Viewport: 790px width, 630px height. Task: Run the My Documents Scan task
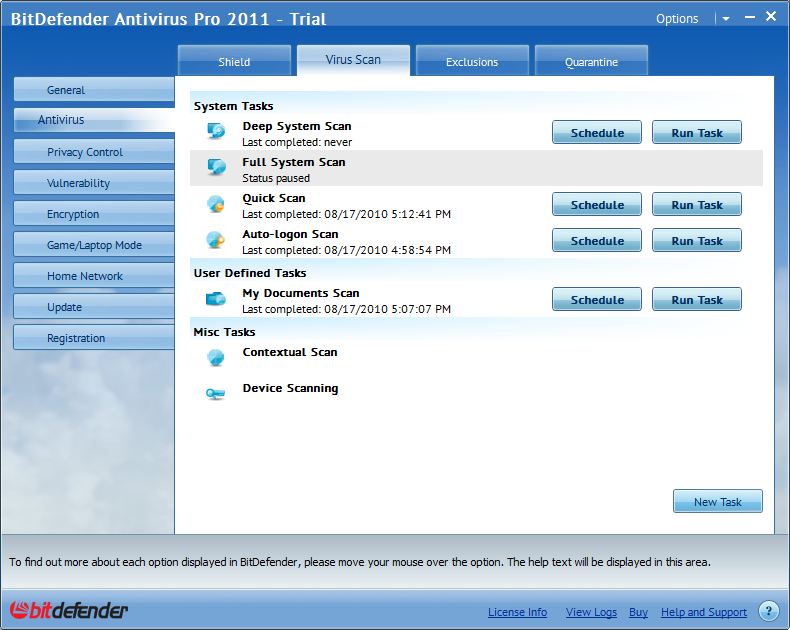(697, 299)
